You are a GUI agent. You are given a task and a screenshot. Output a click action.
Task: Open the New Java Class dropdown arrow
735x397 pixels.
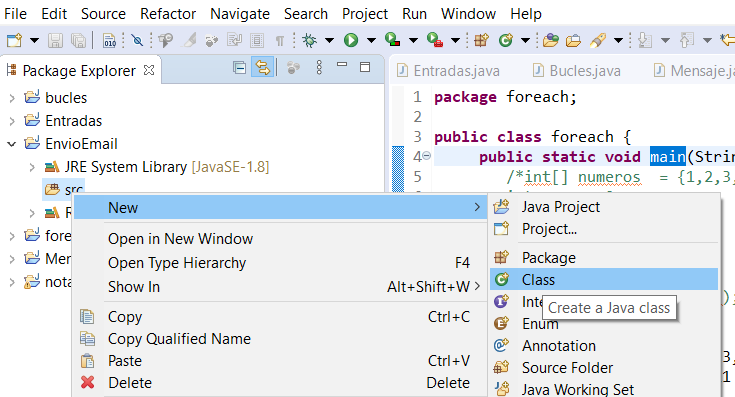coord(525,40)
